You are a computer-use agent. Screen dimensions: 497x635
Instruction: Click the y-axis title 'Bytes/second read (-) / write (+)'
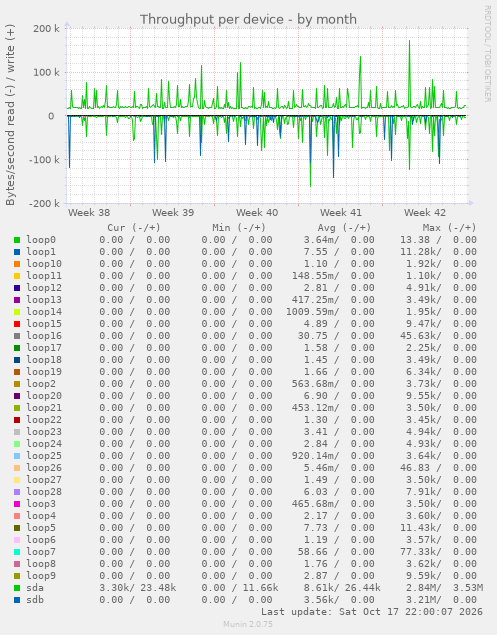(11, 115)
